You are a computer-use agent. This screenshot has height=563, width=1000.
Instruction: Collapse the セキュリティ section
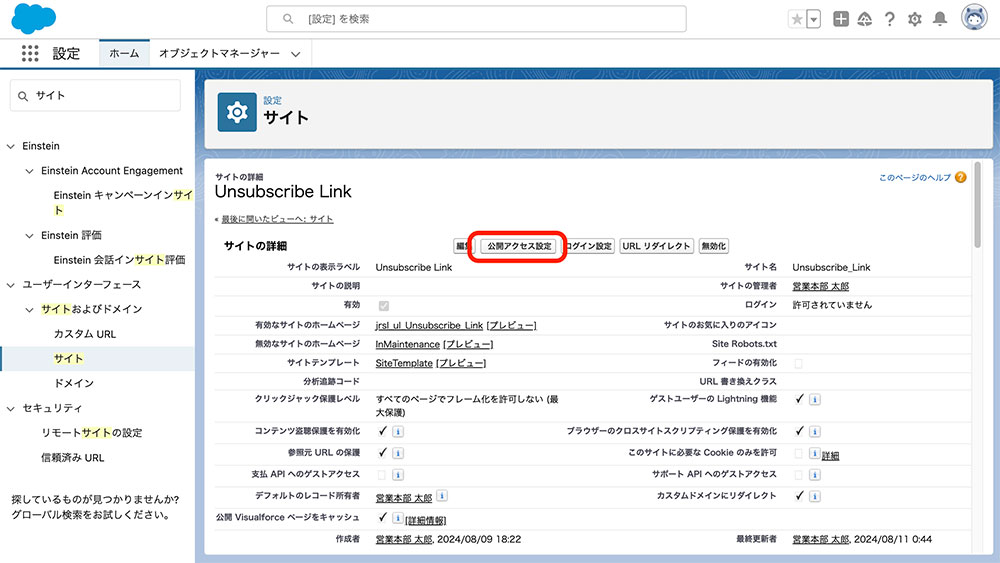coord(11,409)
